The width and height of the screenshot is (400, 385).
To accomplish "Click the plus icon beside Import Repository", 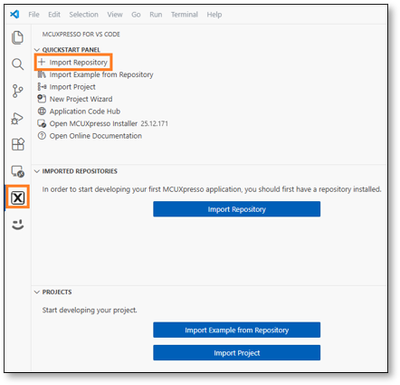I will pyautogui.click(x=42, y=62).
